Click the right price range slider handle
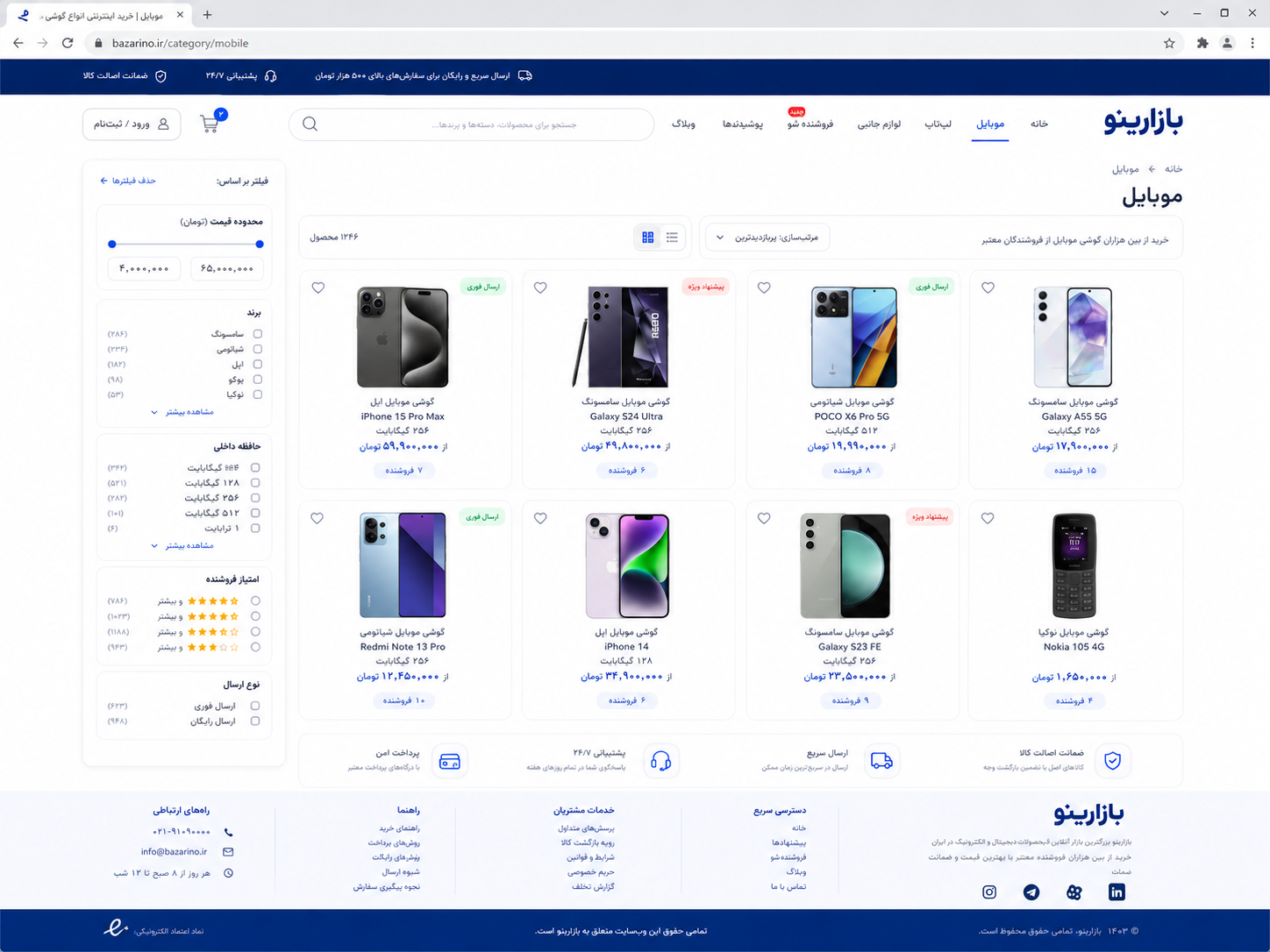The height and width of the screenshot is (952, 1270). tap(260, 245)
